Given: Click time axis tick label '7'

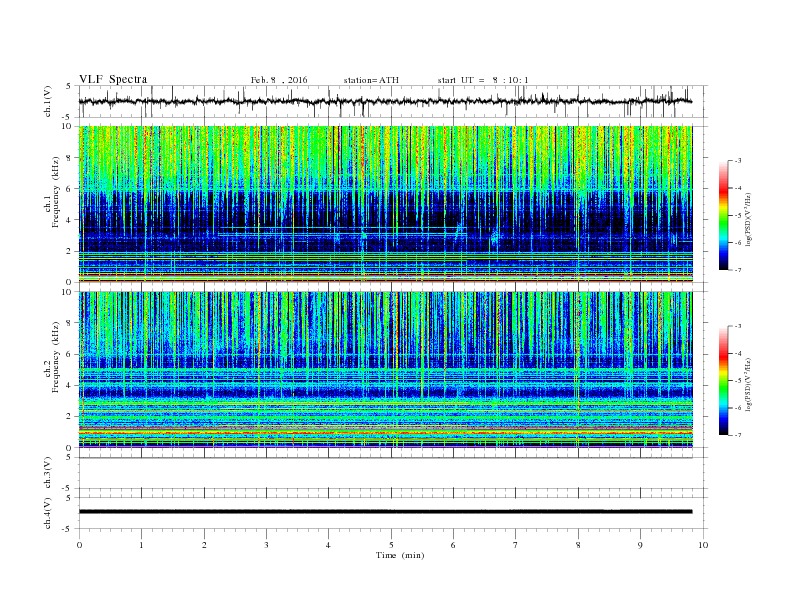Looking at the screenshot, I should pos(516,545).
